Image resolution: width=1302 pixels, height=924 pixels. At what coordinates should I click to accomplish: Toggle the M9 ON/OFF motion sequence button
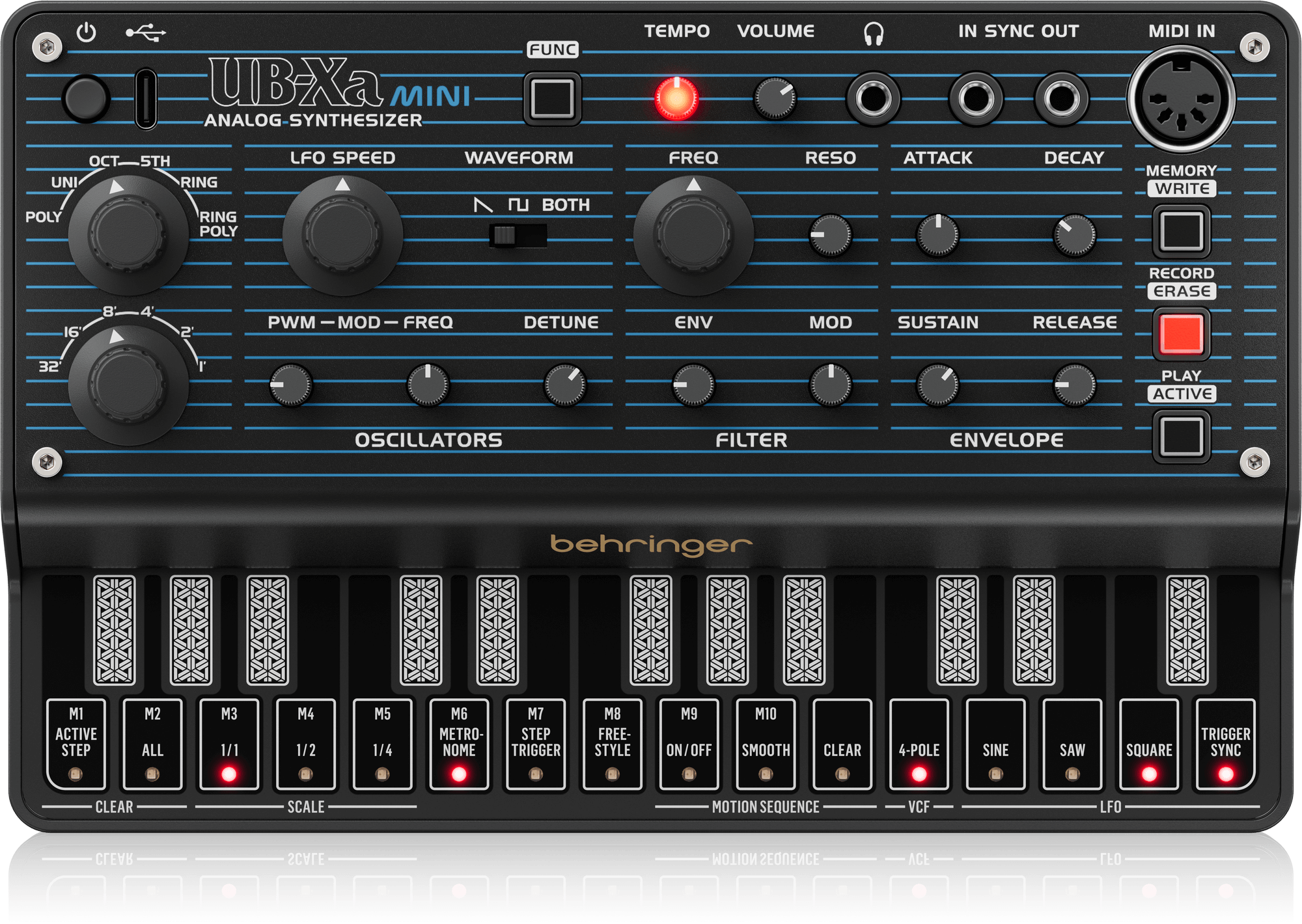point(689,745)
